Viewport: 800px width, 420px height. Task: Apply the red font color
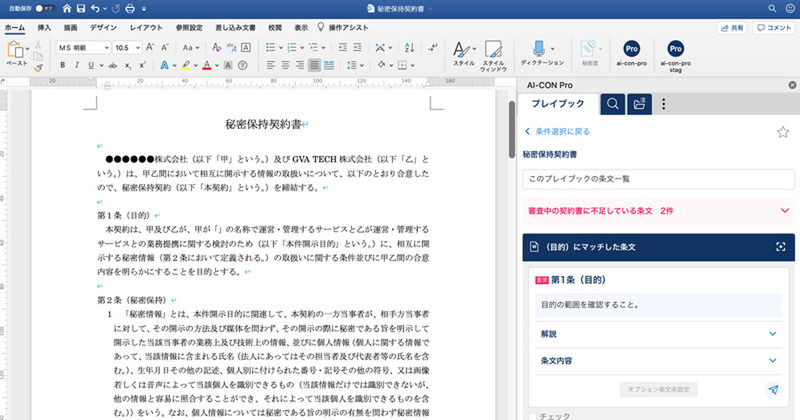tap(207, 65)
